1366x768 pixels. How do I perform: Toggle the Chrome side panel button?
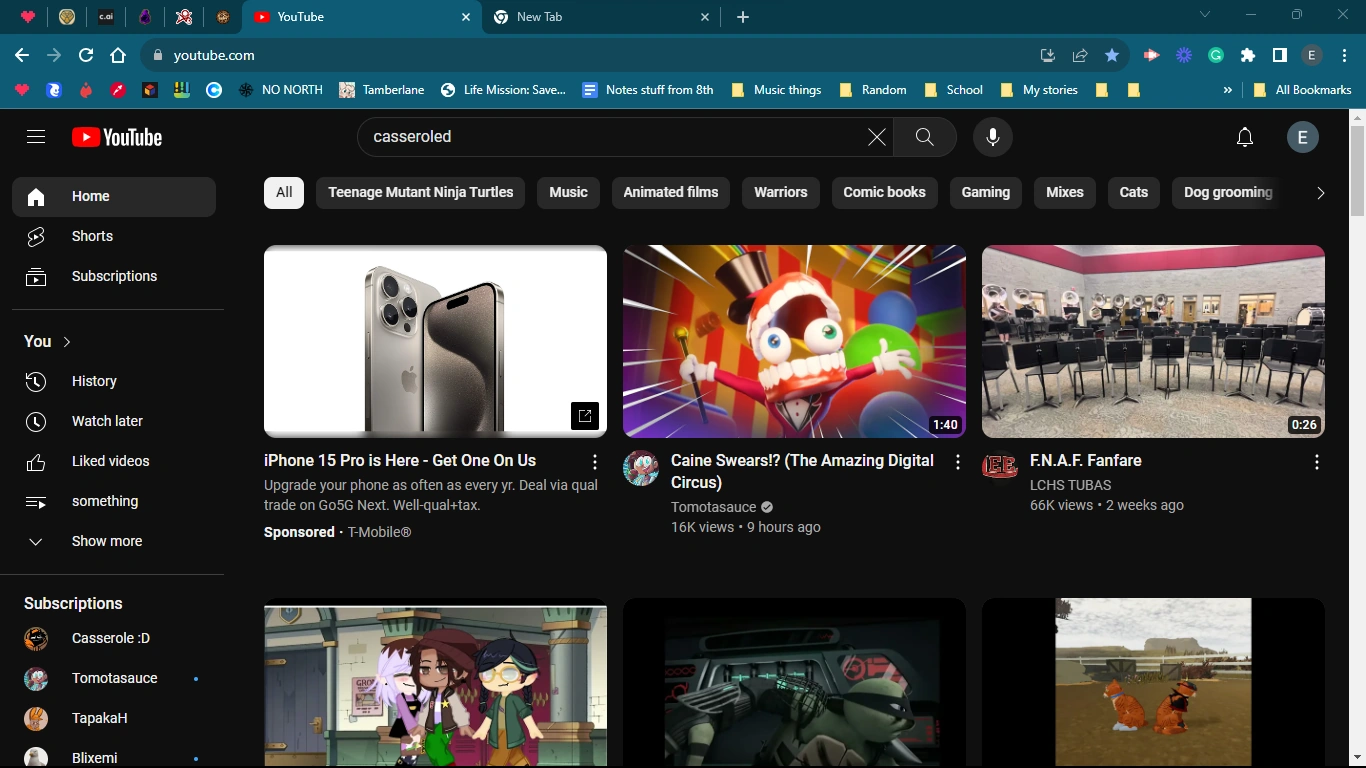1279,56
